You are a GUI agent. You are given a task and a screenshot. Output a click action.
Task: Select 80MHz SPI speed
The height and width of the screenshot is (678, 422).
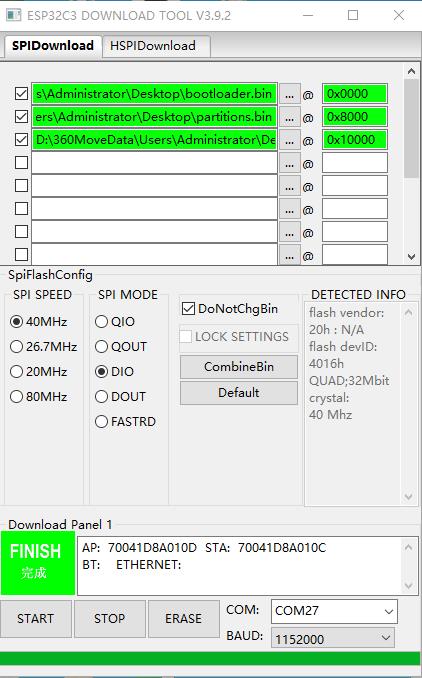[x=38, y=397]
